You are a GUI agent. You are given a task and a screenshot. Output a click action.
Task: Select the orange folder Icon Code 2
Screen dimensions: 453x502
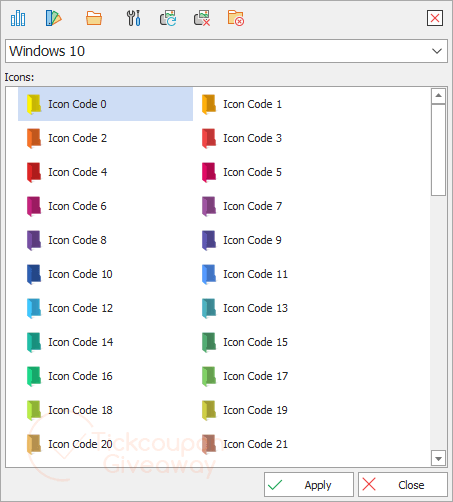click(105, 138)
